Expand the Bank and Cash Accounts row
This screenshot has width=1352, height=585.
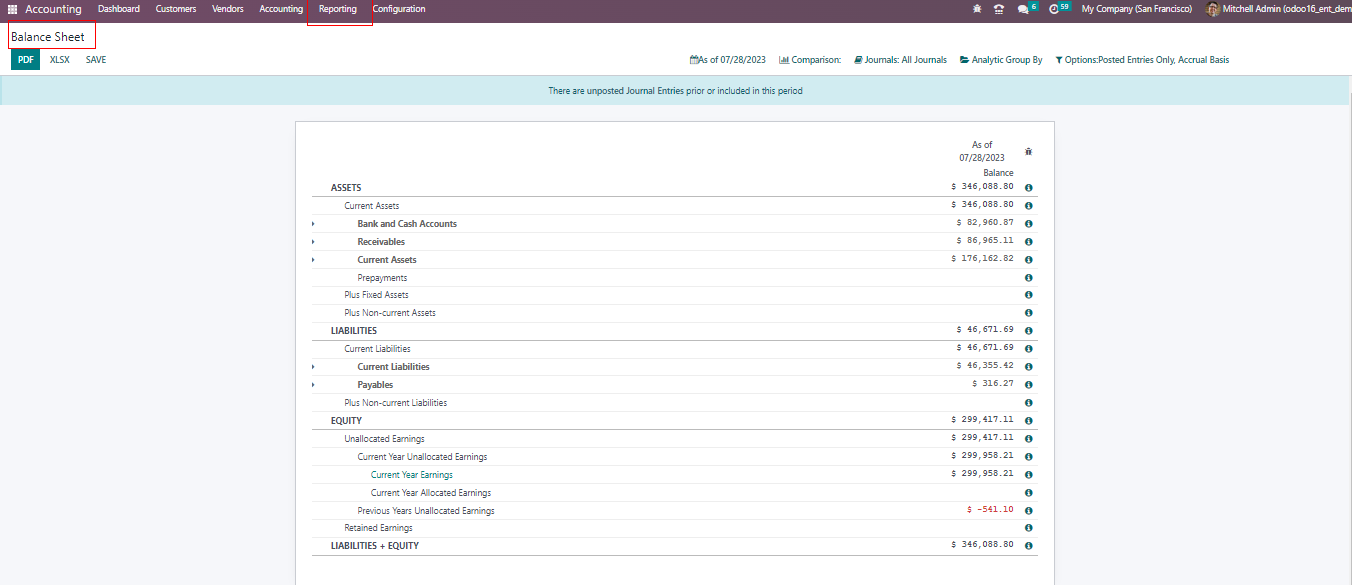tap(313, 224)
